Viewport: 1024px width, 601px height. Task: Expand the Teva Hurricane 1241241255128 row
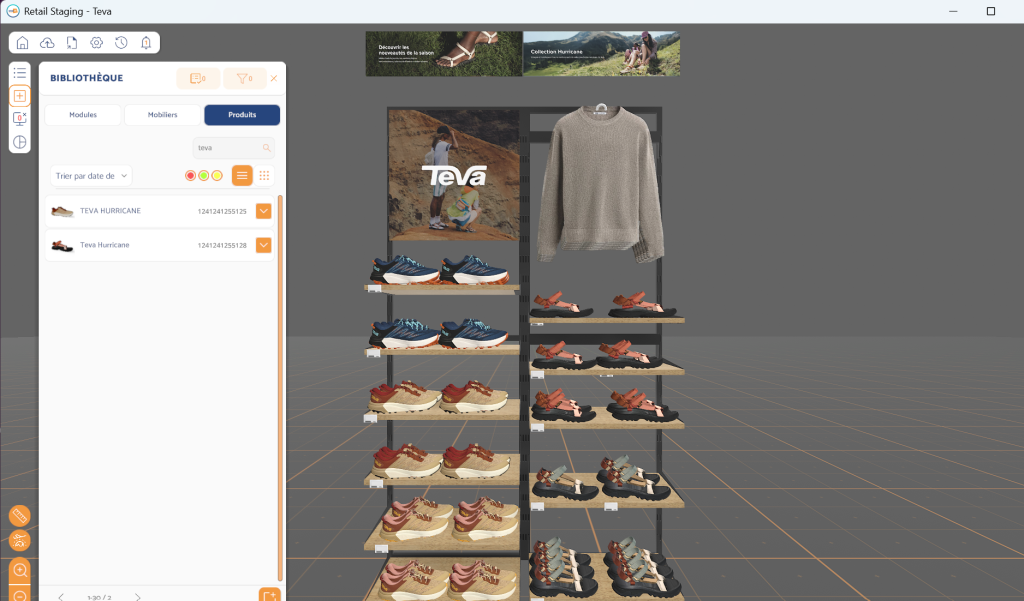(x=264, y=245)
